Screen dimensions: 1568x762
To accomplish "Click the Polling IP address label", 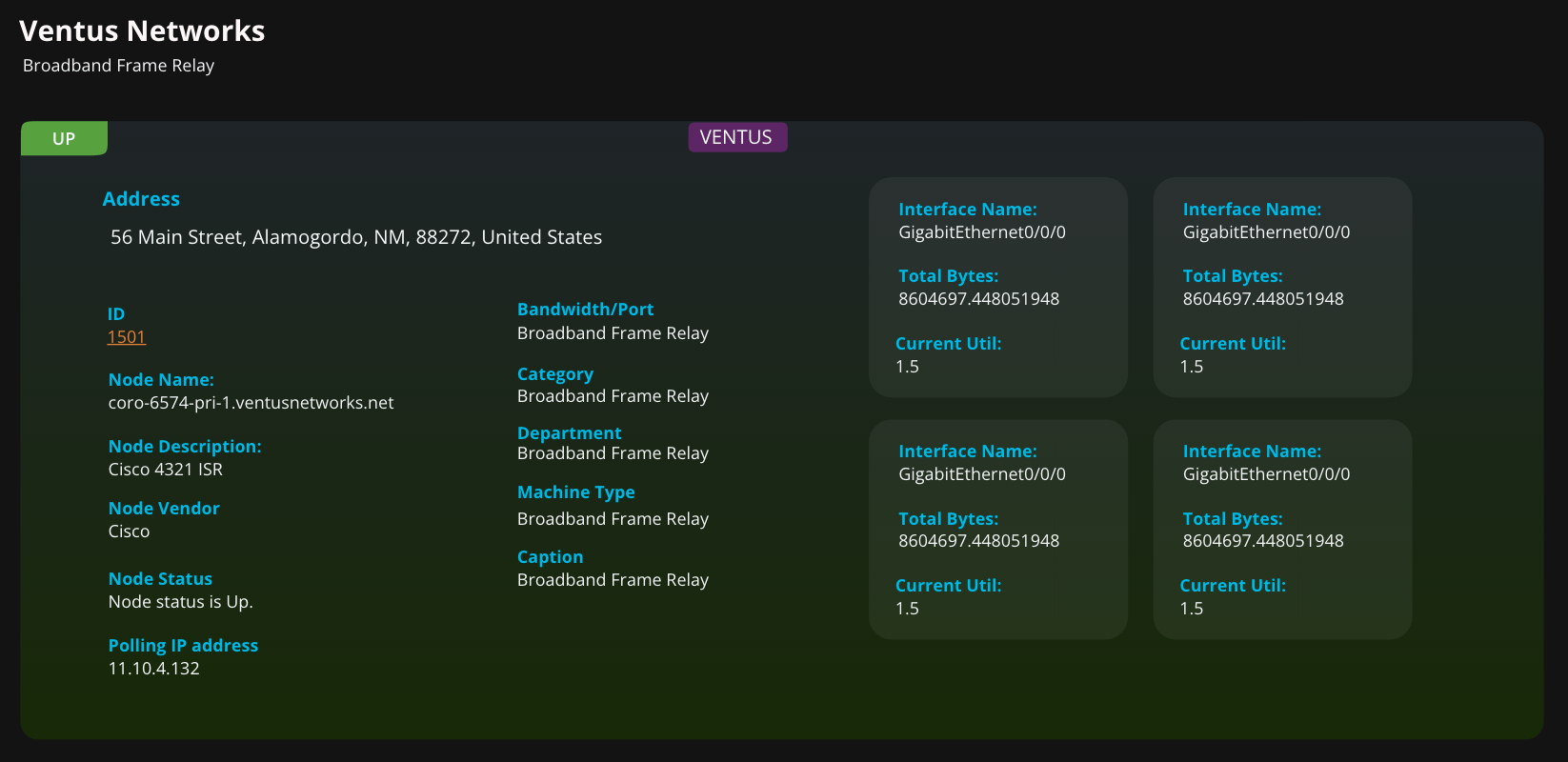I will tap(183, 646).
